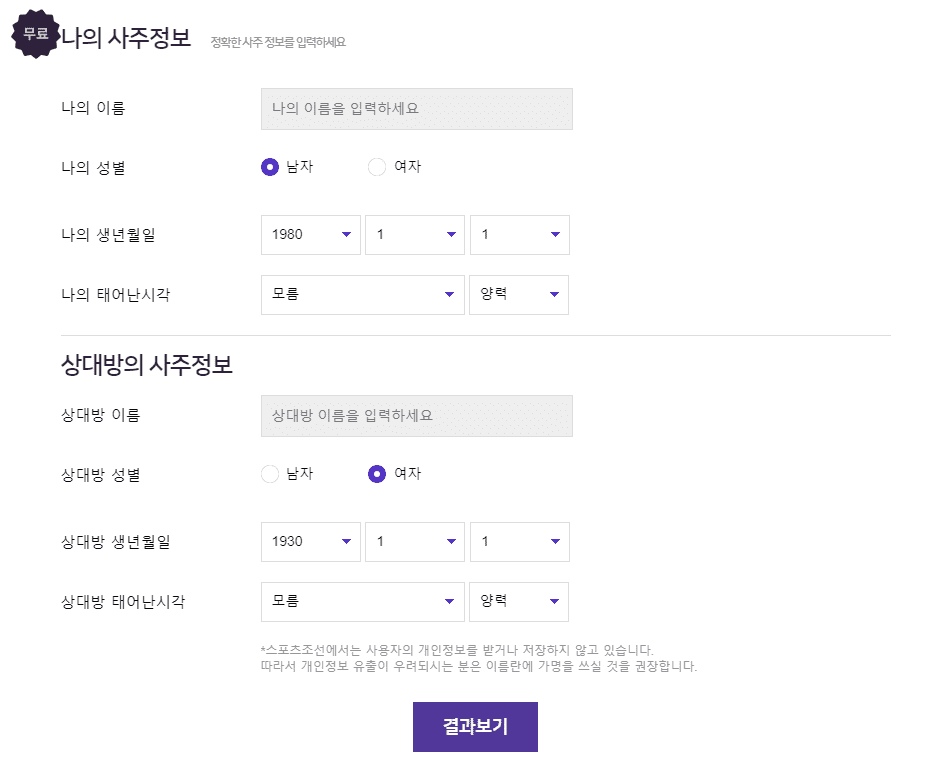Image resolution: width=932 pixels, height=772 pixels.
Task: Open the birth day dropdown under 나의 생년월일
Action: 518,234
